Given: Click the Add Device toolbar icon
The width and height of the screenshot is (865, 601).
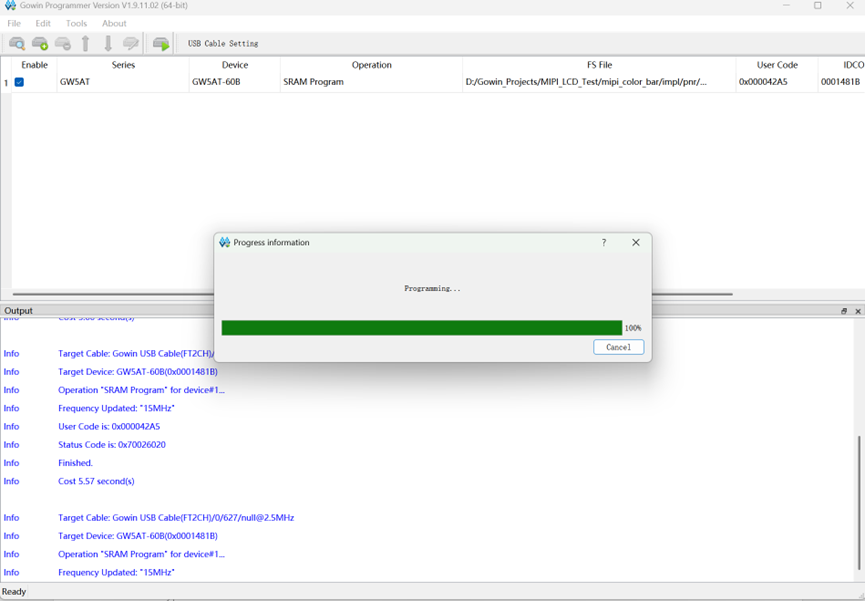Looking at the screenshot, I should click(40, 44).
